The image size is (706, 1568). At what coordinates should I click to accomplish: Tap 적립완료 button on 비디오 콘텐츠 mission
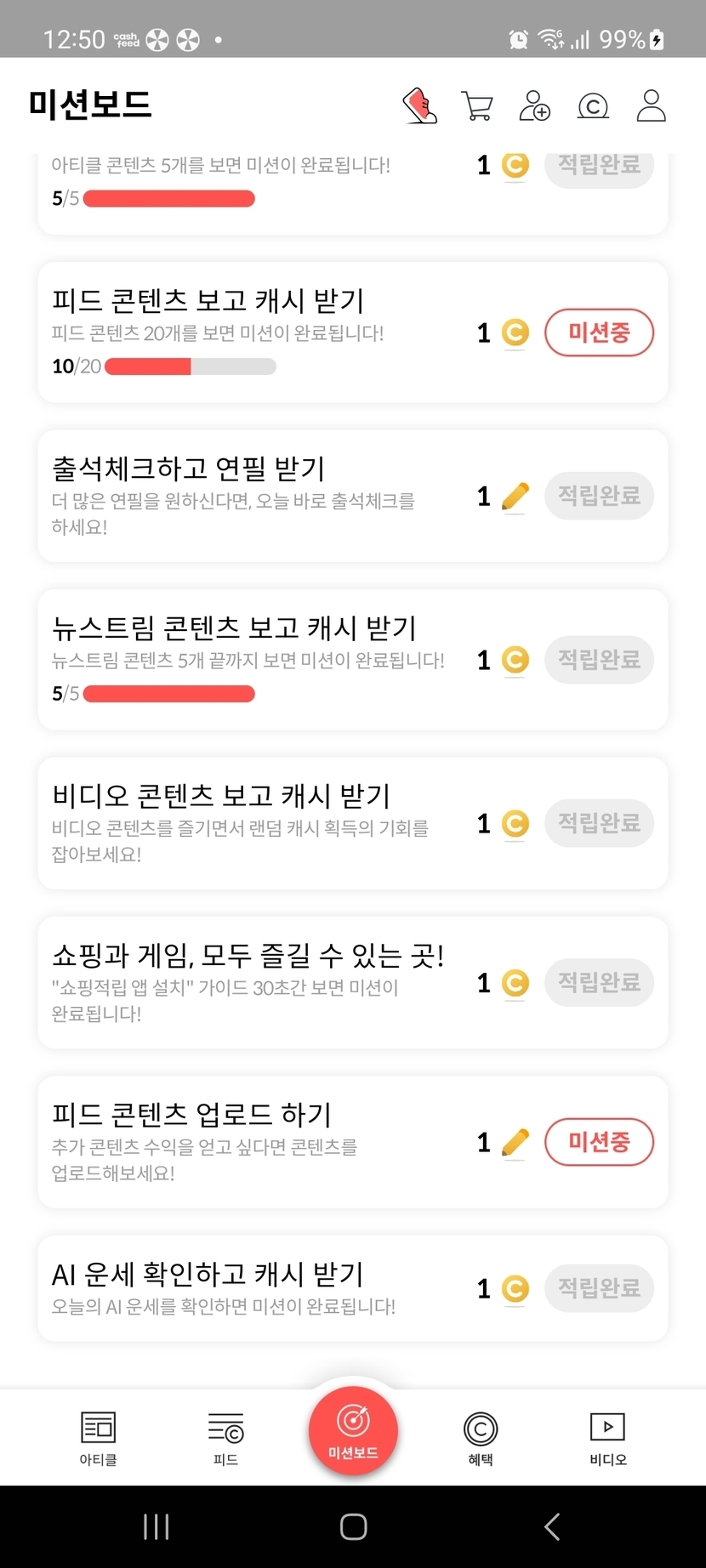coord(599,823)
